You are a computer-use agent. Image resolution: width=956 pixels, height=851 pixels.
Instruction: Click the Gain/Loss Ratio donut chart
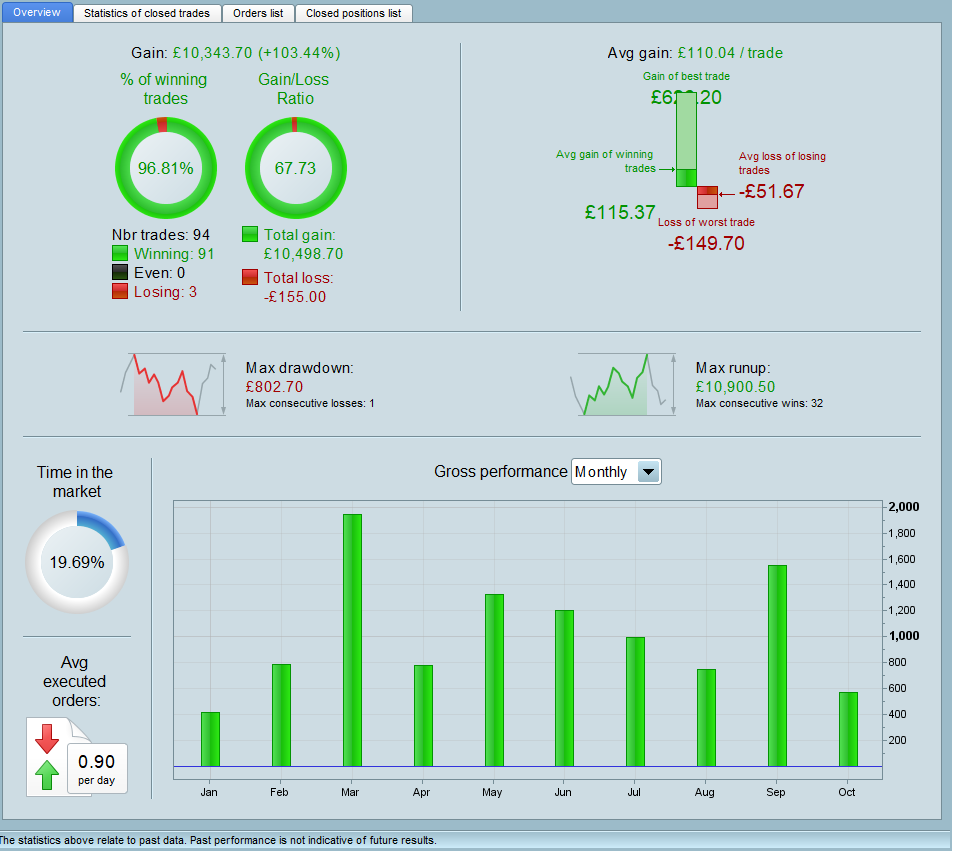(x=296, y=168)
